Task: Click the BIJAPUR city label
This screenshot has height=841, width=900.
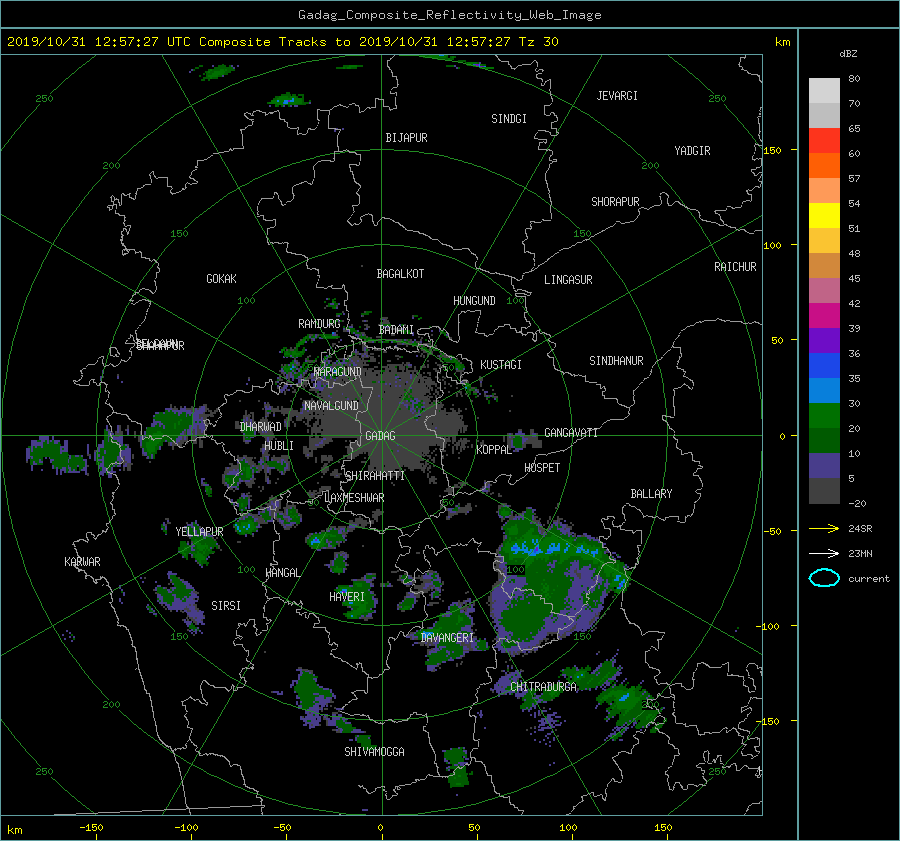Action: 406,138
